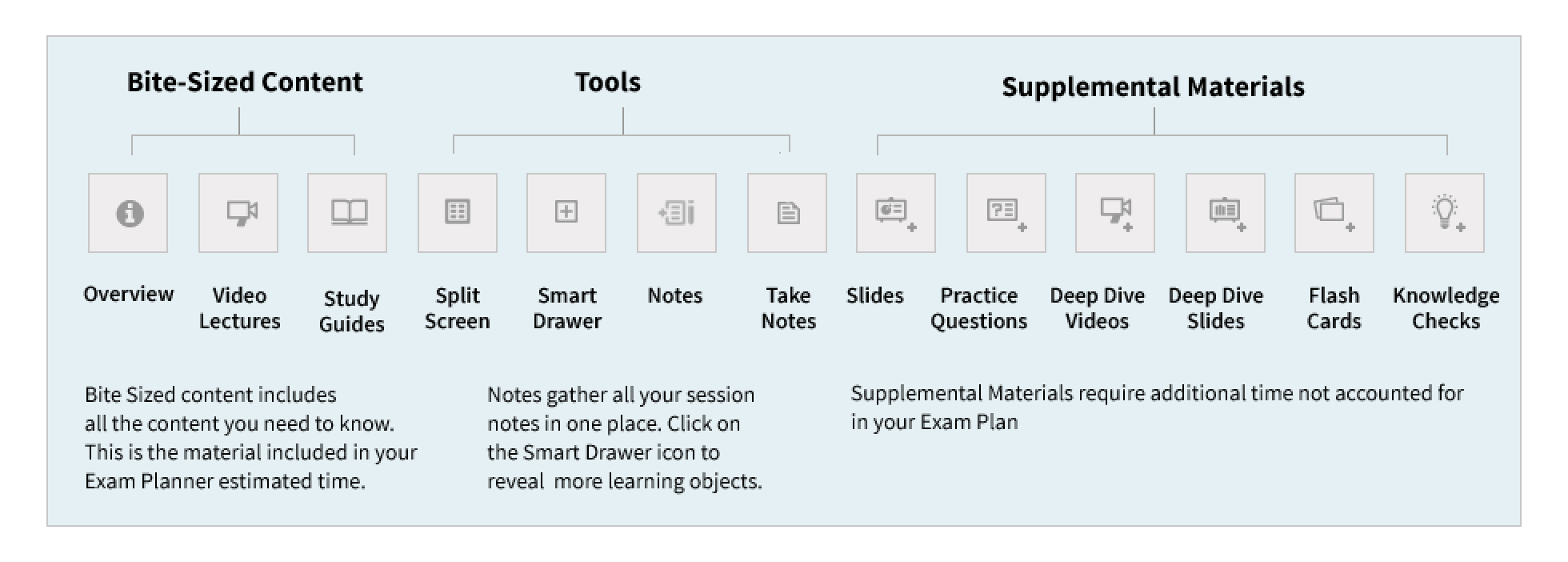
Task: Open the Flash Cards icon
Action: click(1334, 213)
